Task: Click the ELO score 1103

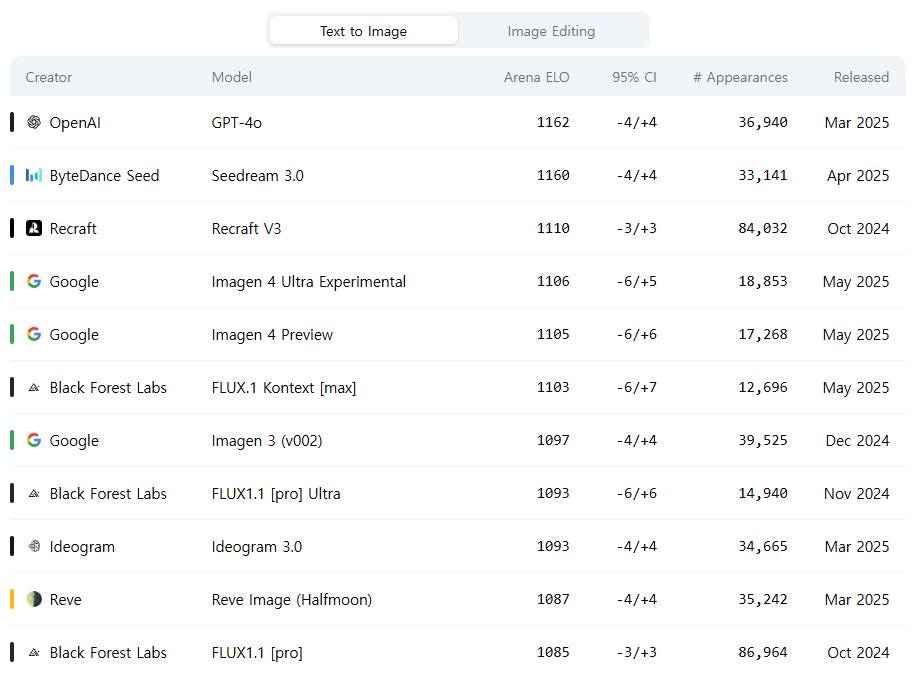Action: click(x=553, y=387)
